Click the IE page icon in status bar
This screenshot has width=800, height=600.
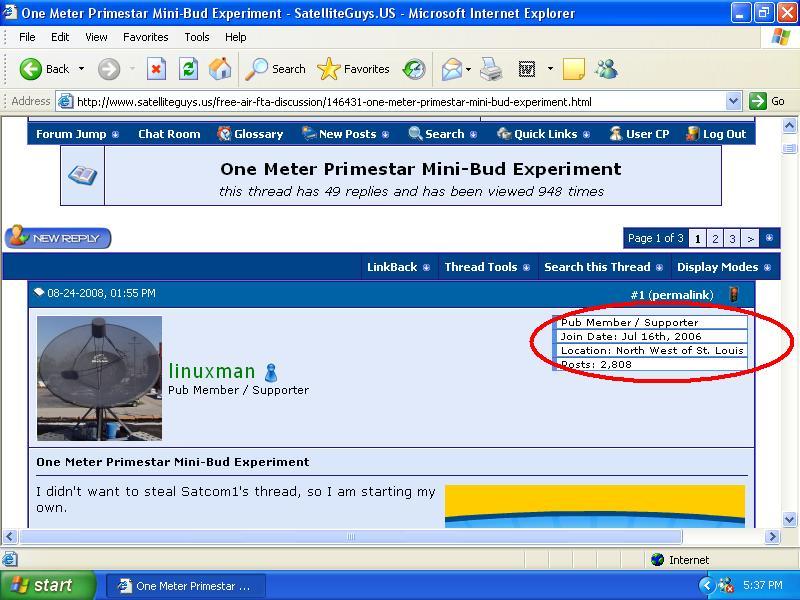point(10,559)
